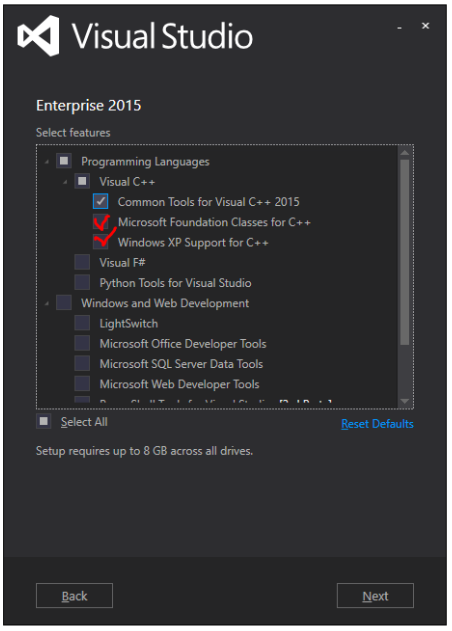Image resolution: width=452 pixels, height=631 pixels.
Task: Select Microsoft SQL Server Data Tools label
Action: click(181, 364)
